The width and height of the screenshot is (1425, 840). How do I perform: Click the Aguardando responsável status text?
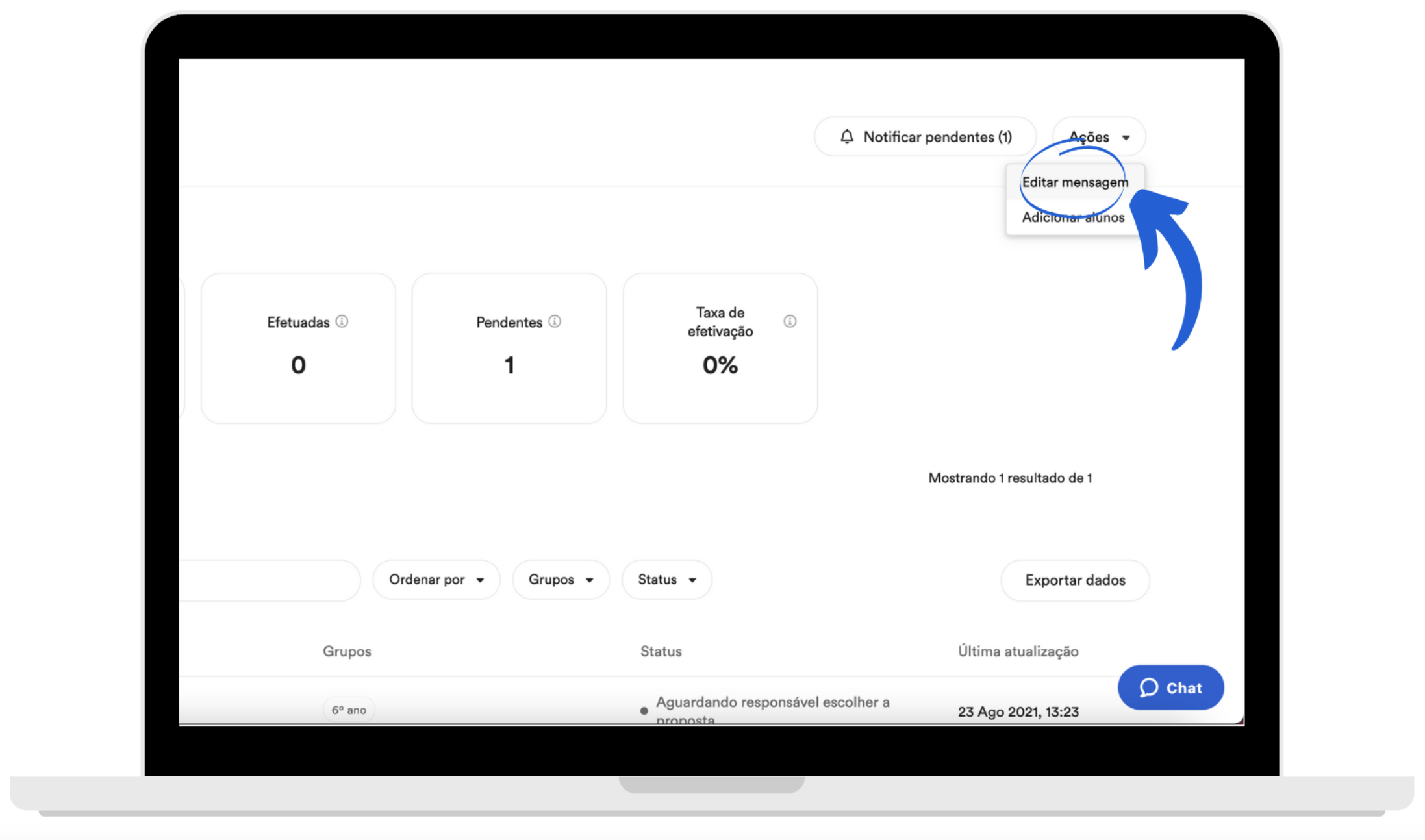point(772,710)
